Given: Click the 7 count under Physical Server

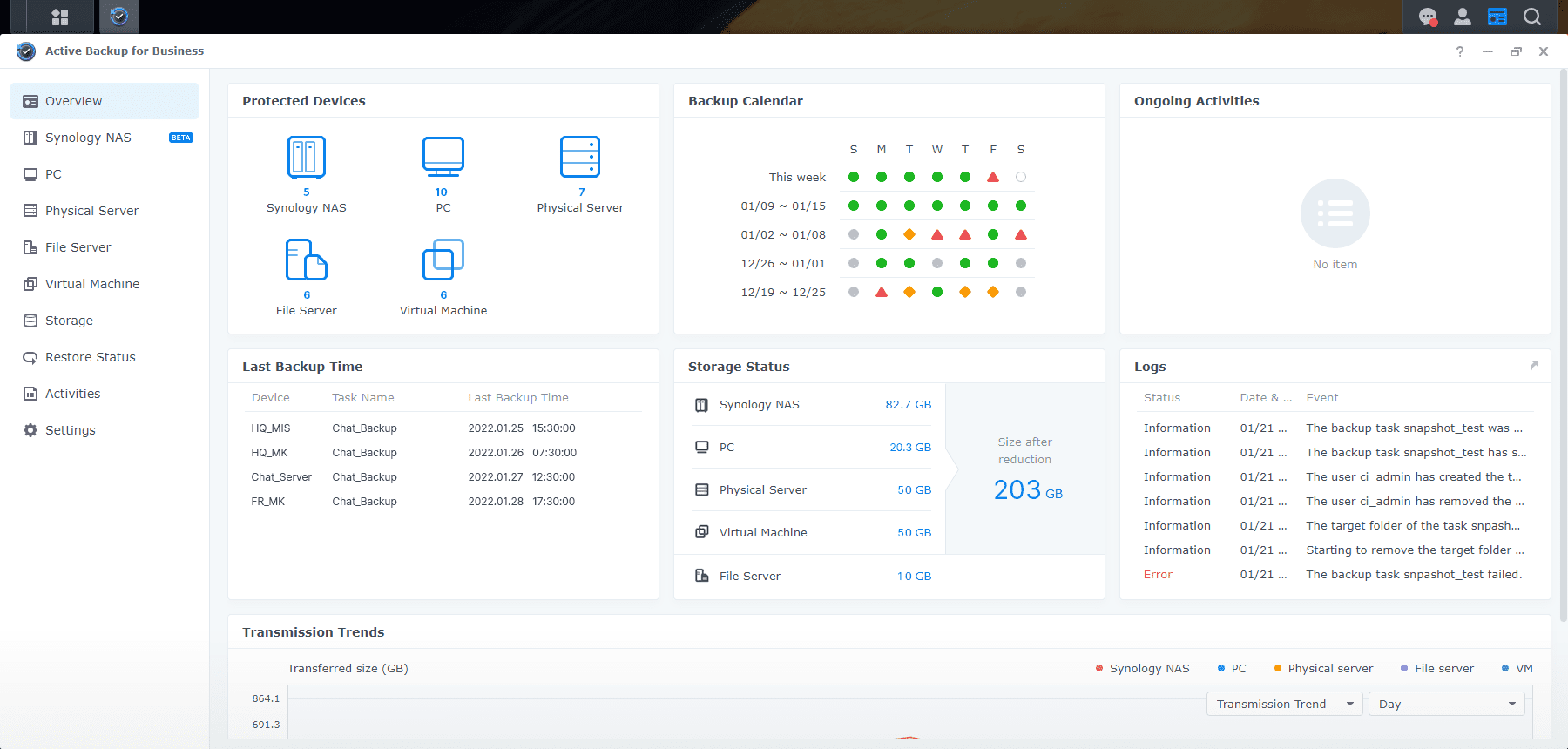Looking at the screenshot, I should pyautogui.click(x=582, y=192).
